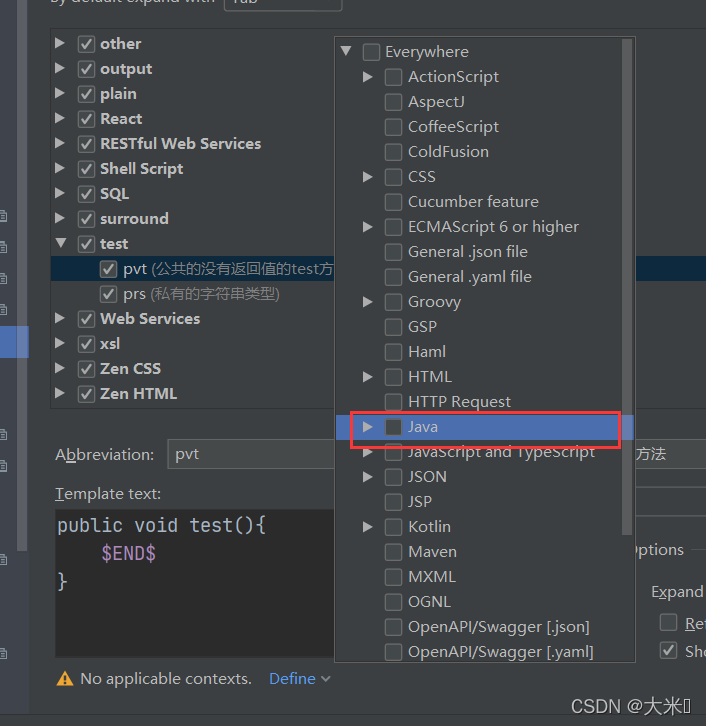
Task: Expand the HTML context node
Action: pyautogui.click(x=368, y=377)
